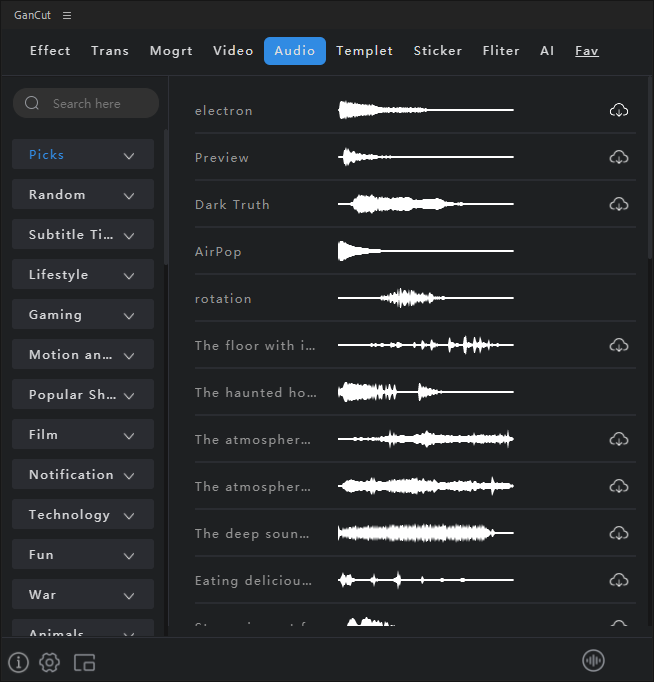654x682 pixels.
Task: Select the rotation track name
Action: point(223,299)
